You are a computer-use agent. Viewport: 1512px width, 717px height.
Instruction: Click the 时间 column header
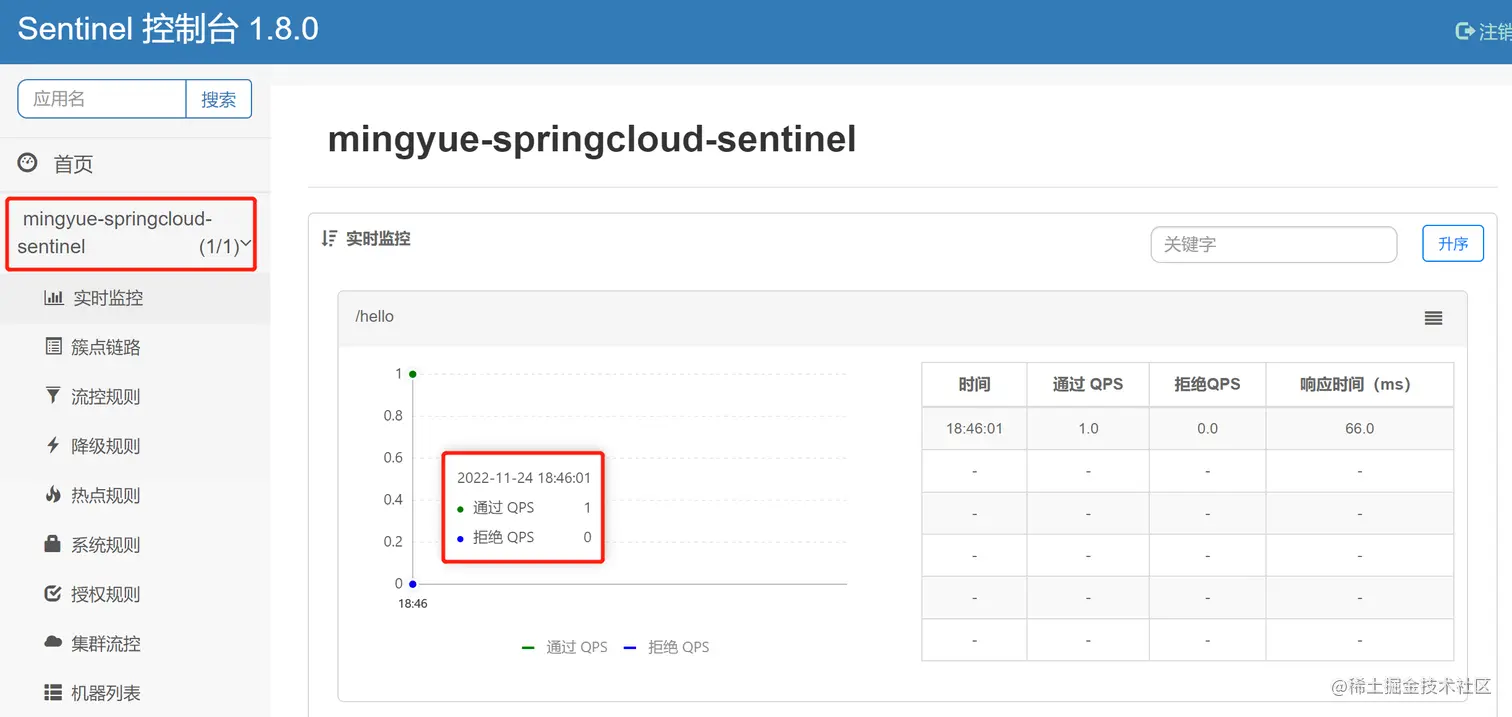[974, 384]
